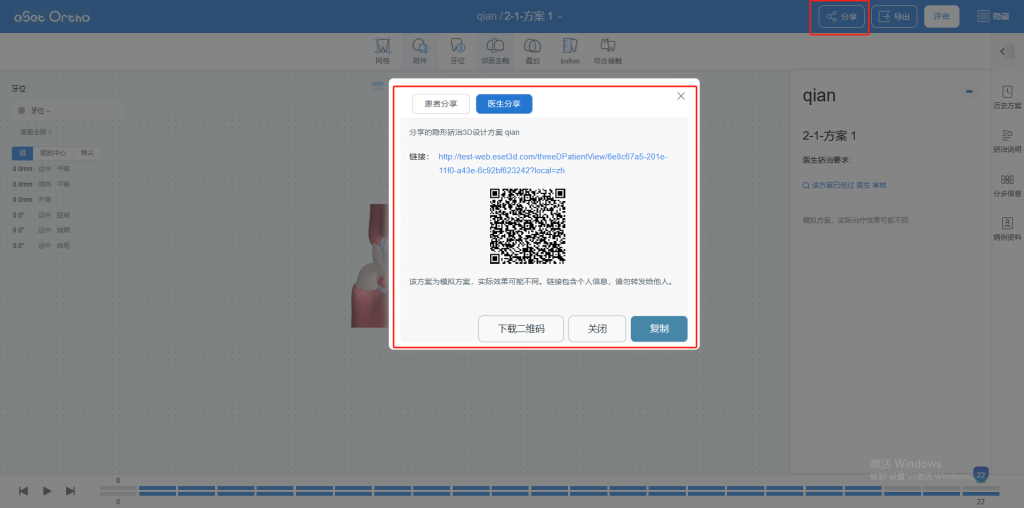Collapse the qian info panel minus button
1024x508 pixels.
pyautogui.click(x=970, y=92)
